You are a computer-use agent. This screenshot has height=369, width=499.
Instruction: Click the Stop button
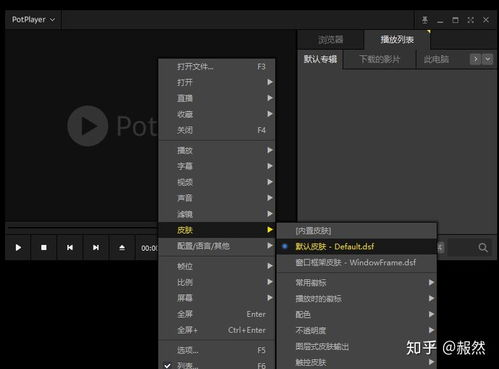pyautogui.click(x=44, y=247)
